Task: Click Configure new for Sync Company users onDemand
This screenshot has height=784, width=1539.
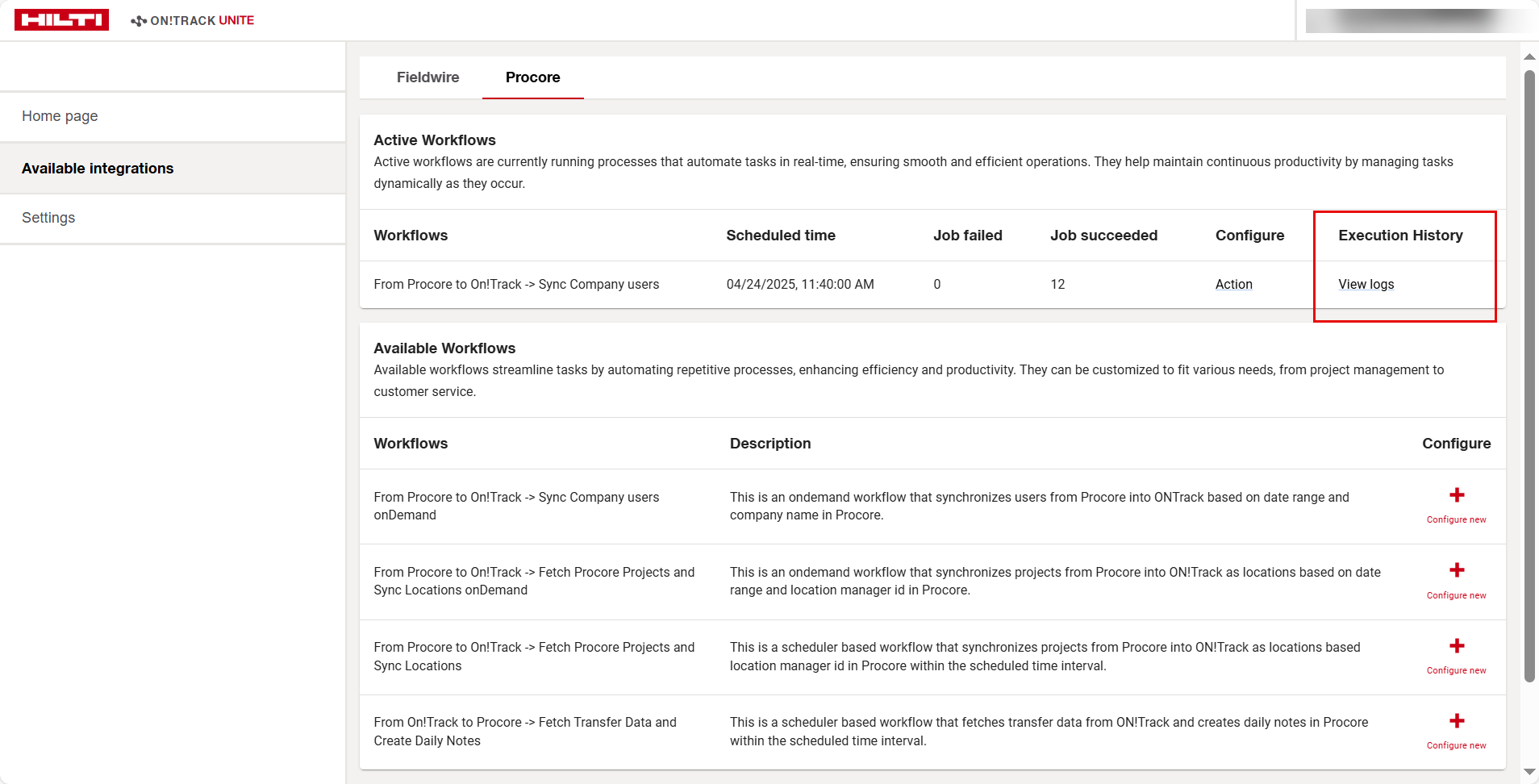Action: point(1456,519)
